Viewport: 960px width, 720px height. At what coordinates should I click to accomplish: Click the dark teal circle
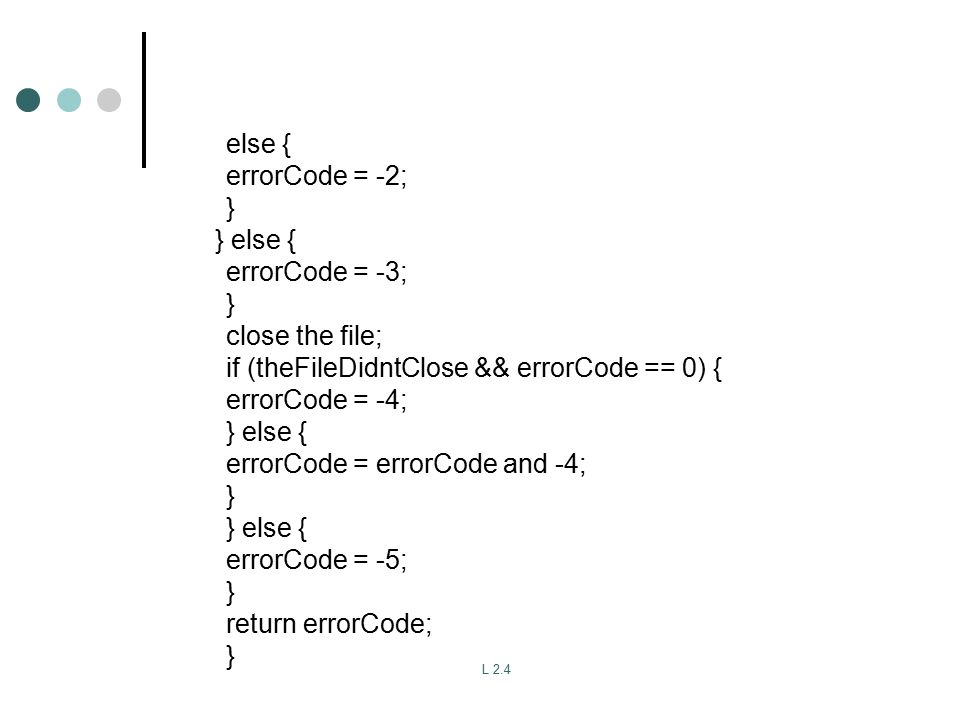[28, 100]
